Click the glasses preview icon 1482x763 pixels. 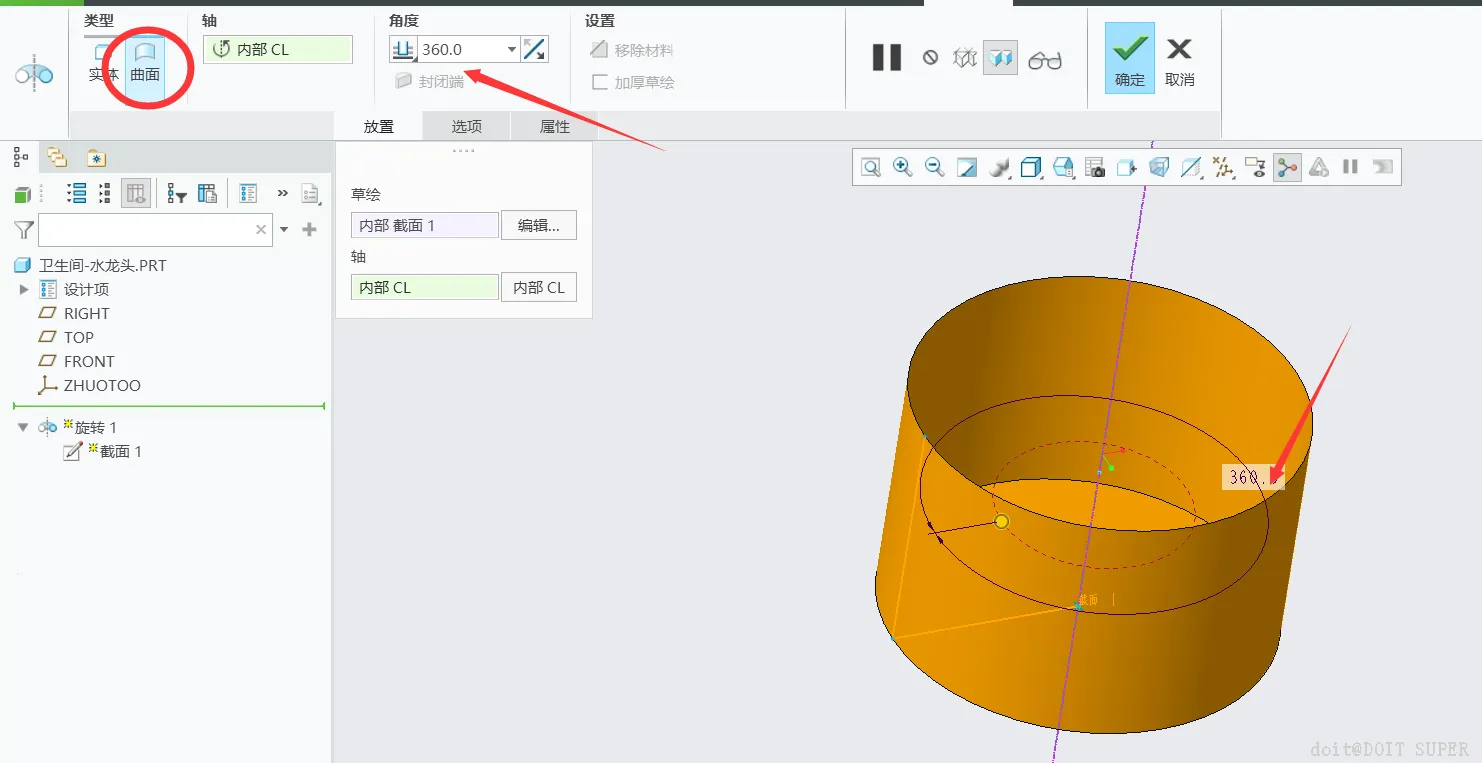(1044, 60)
